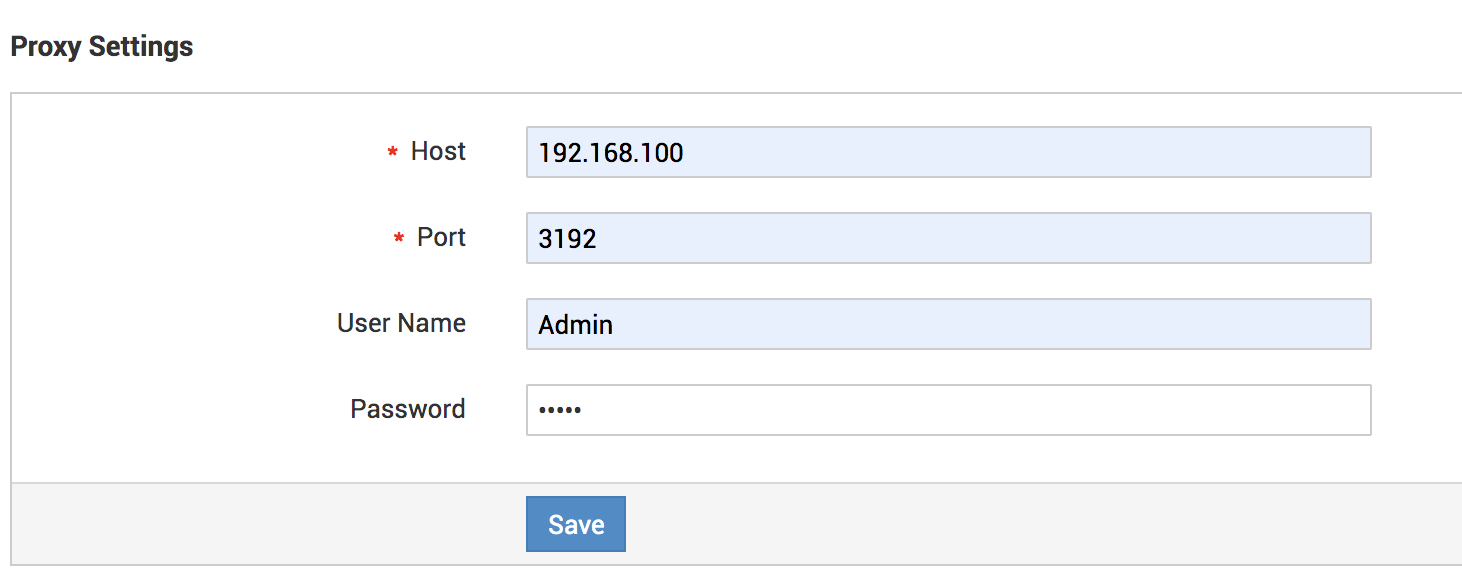The image size is (1462, 572).
Task: Select the User Name input field
Action: 948,324
